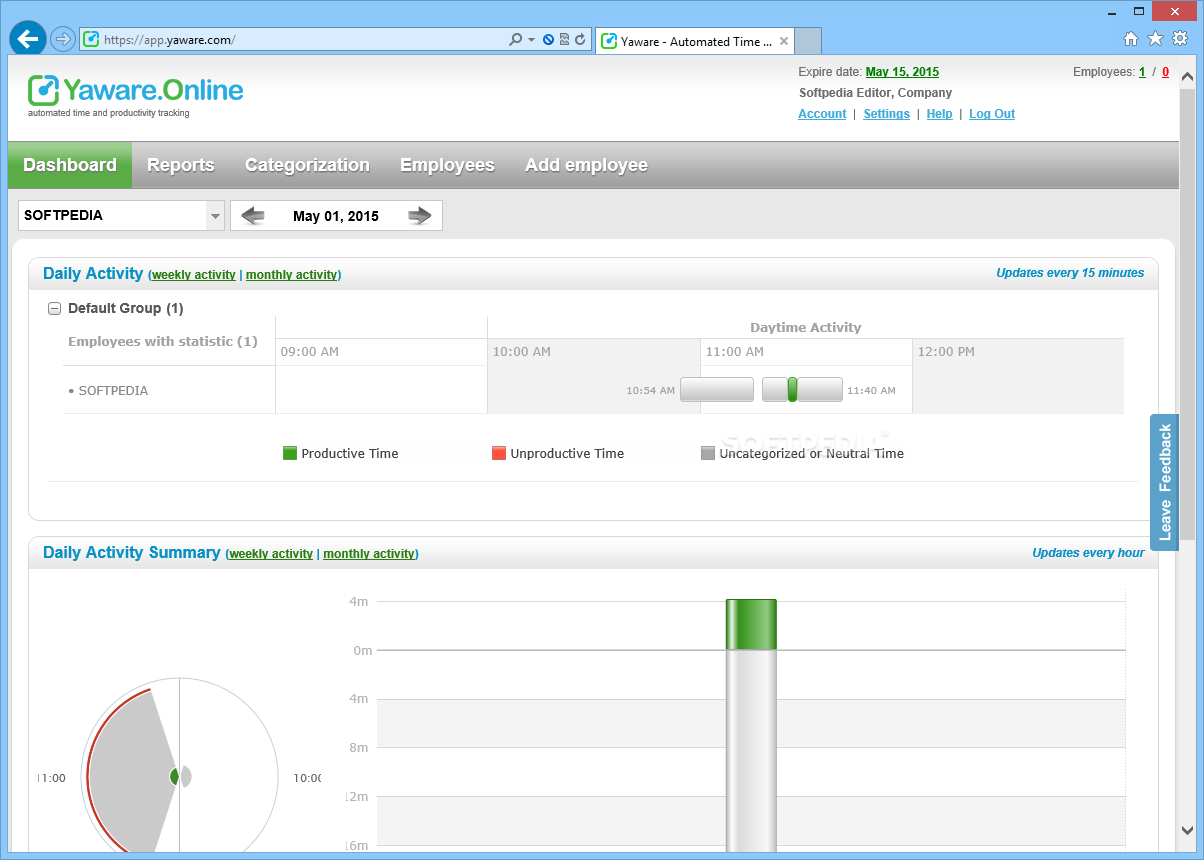The width and height of the screenshot is (1204, 860).
Task: Click the Settings link
Action: tap(886, 114)
